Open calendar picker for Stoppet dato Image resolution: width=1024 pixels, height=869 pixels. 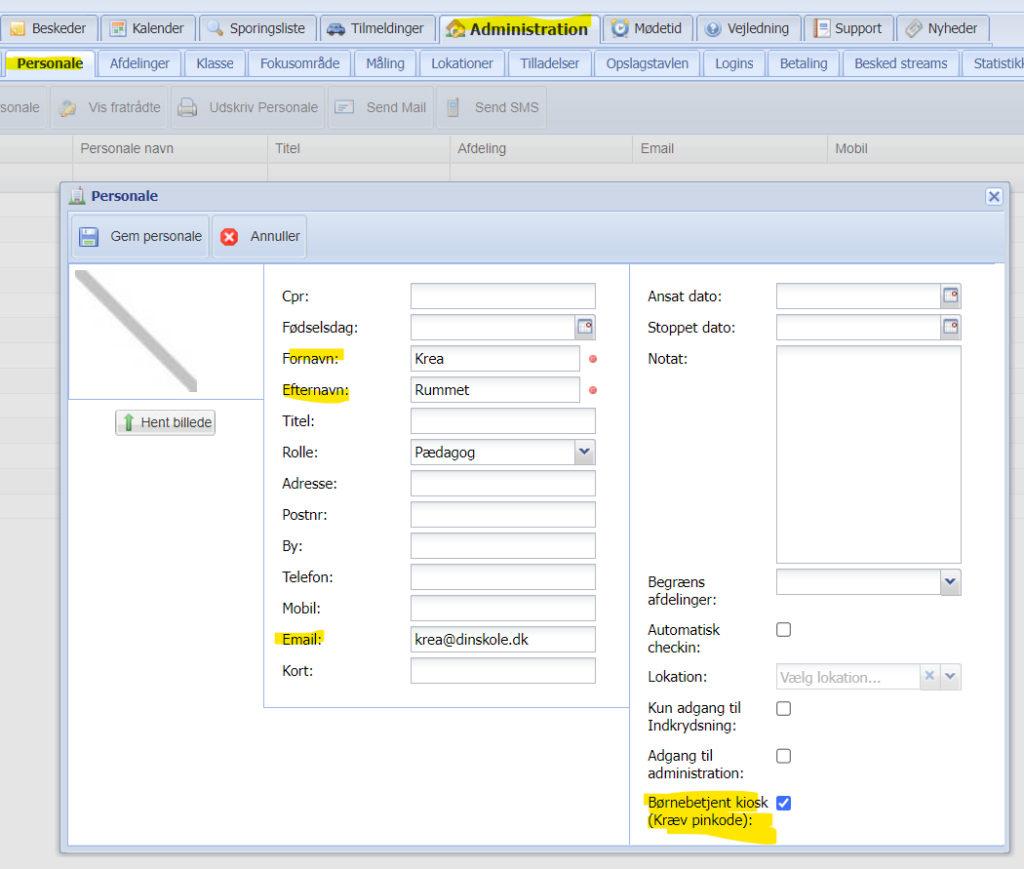tap(951, 327)
